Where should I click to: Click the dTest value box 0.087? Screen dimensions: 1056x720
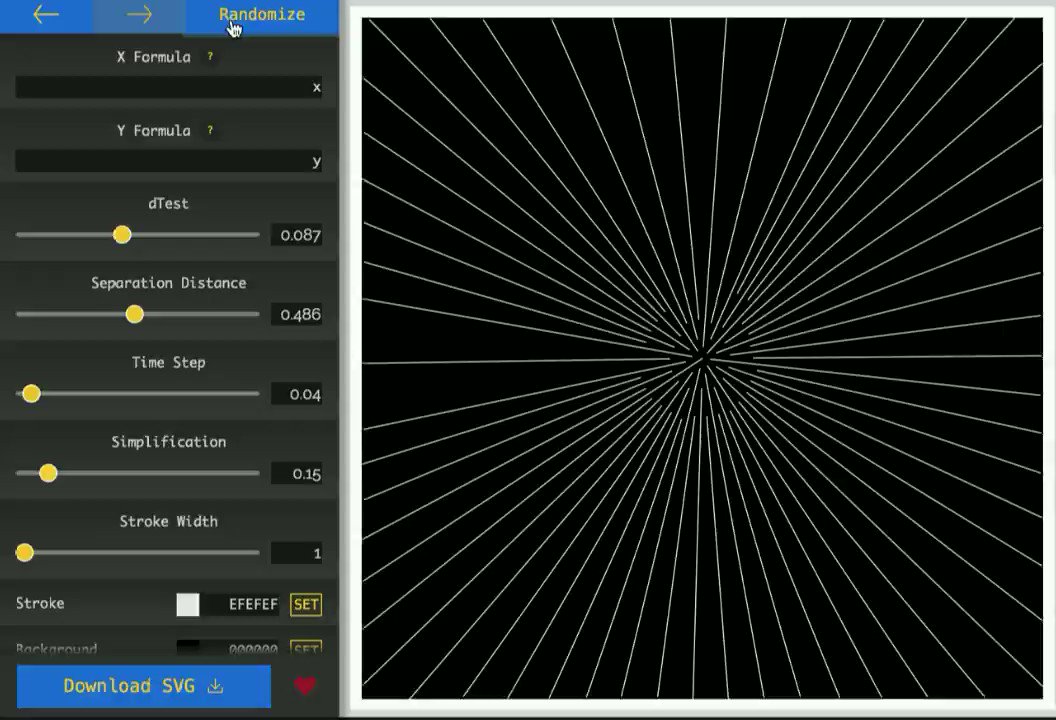(x=296, y=234)
